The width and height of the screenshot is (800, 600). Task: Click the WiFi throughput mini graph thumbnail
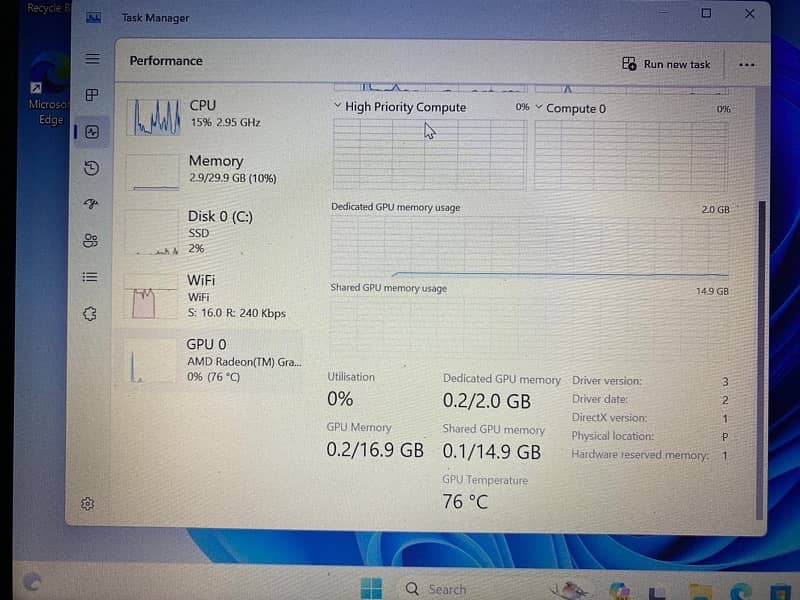150,297
